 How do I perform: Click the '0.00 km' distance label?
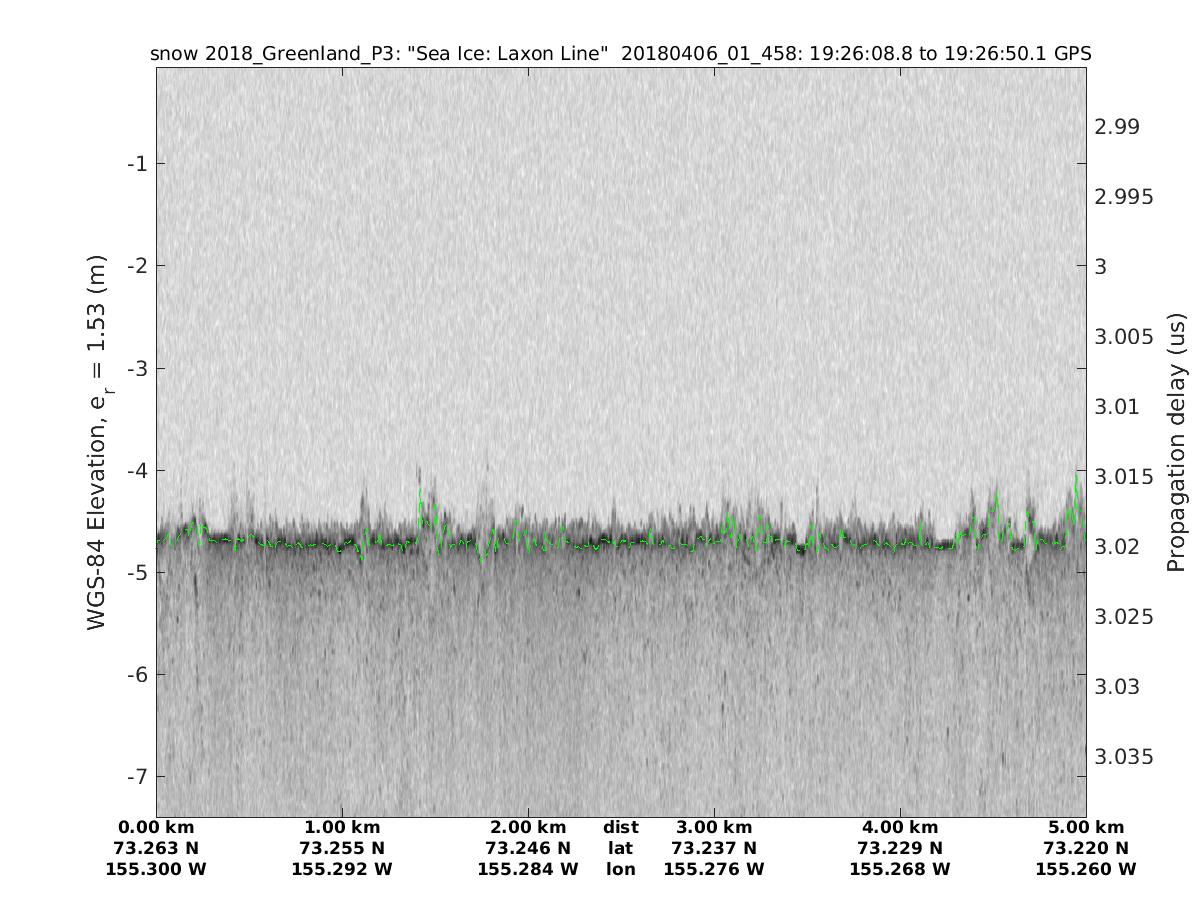[156, 827]
